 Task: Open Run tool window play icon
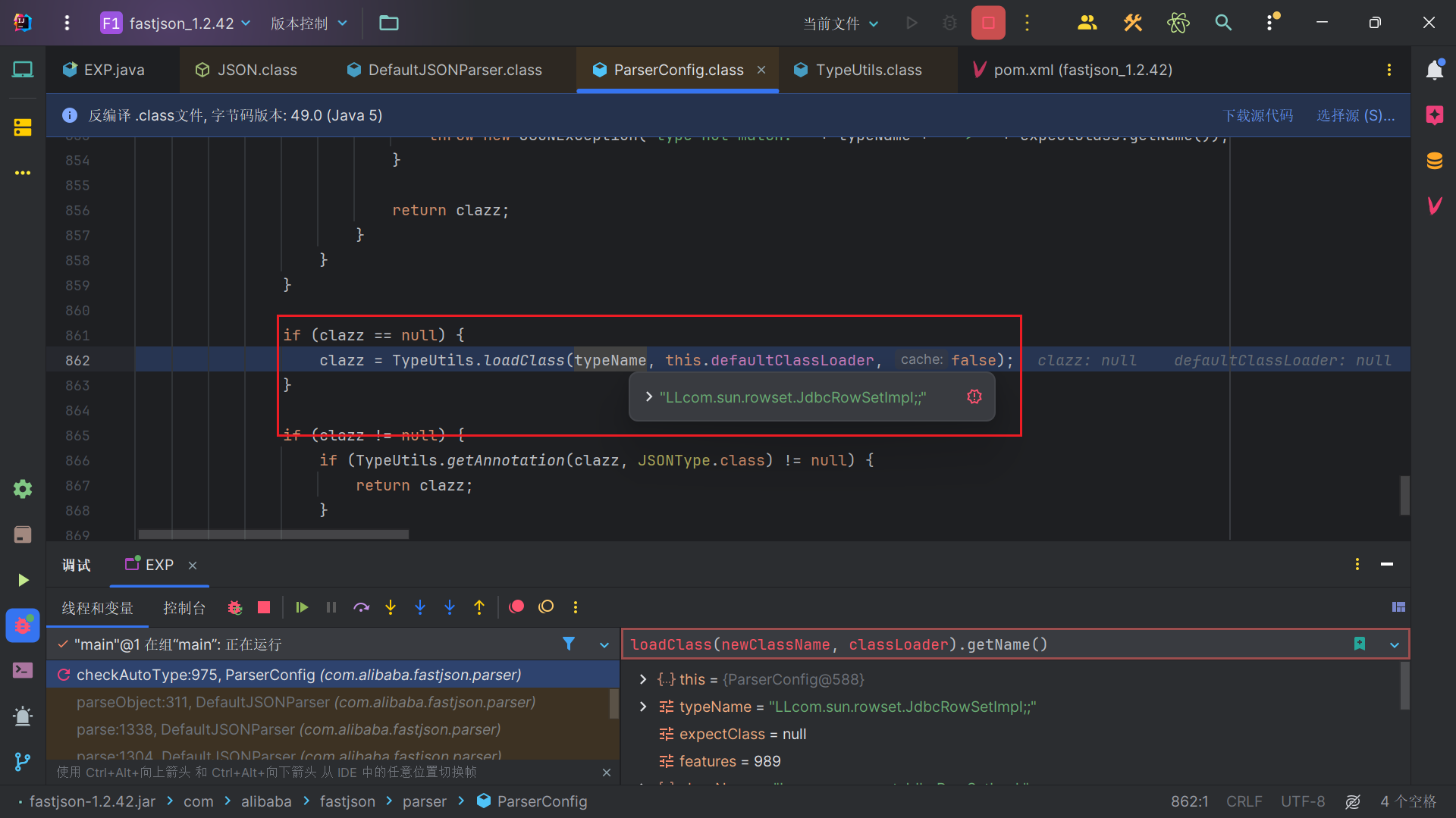(23, 580)
